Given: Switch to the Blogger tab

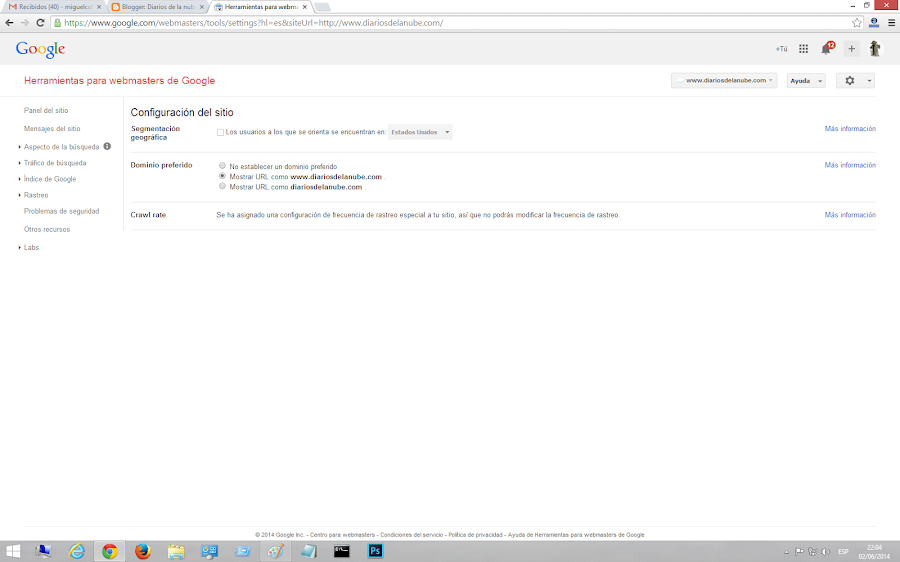Looking at the screenshot, I should point(157,7).
